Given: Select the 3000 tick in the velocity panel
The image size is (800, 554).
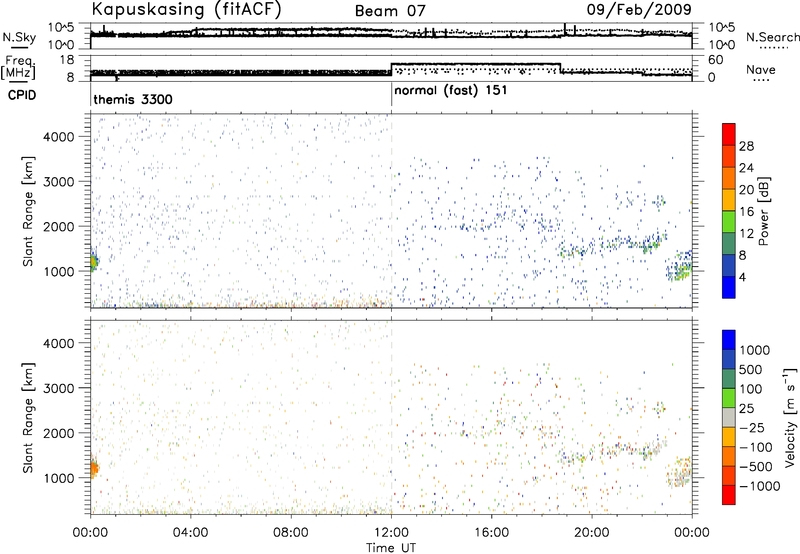Looking at the screenshot, I should coord(59,388).
